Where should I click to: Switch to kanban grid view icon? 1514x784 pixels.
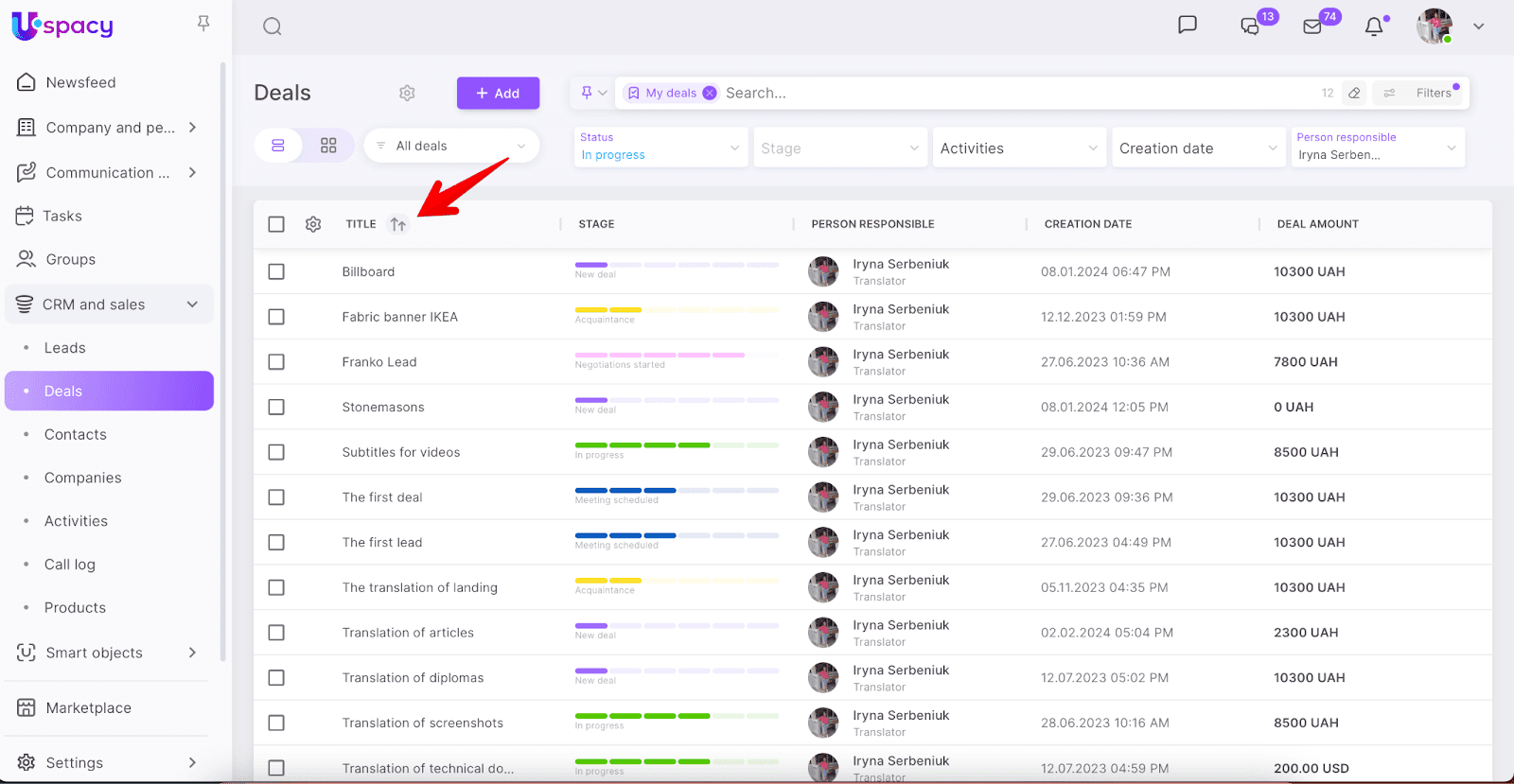click(x=328, y=146)
